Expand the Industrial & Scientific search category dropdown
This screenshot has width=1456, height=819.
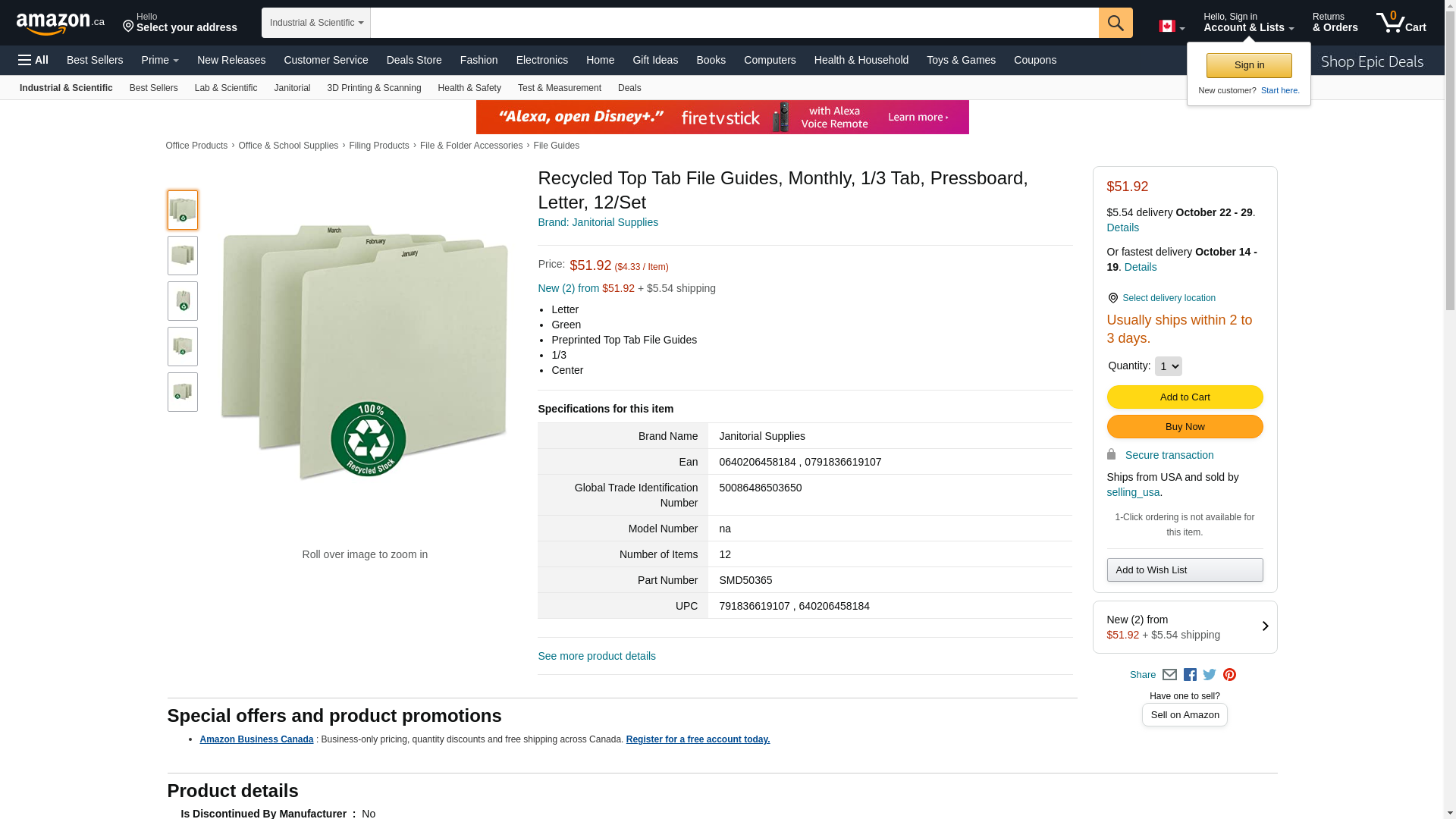(x=316, y=23)
